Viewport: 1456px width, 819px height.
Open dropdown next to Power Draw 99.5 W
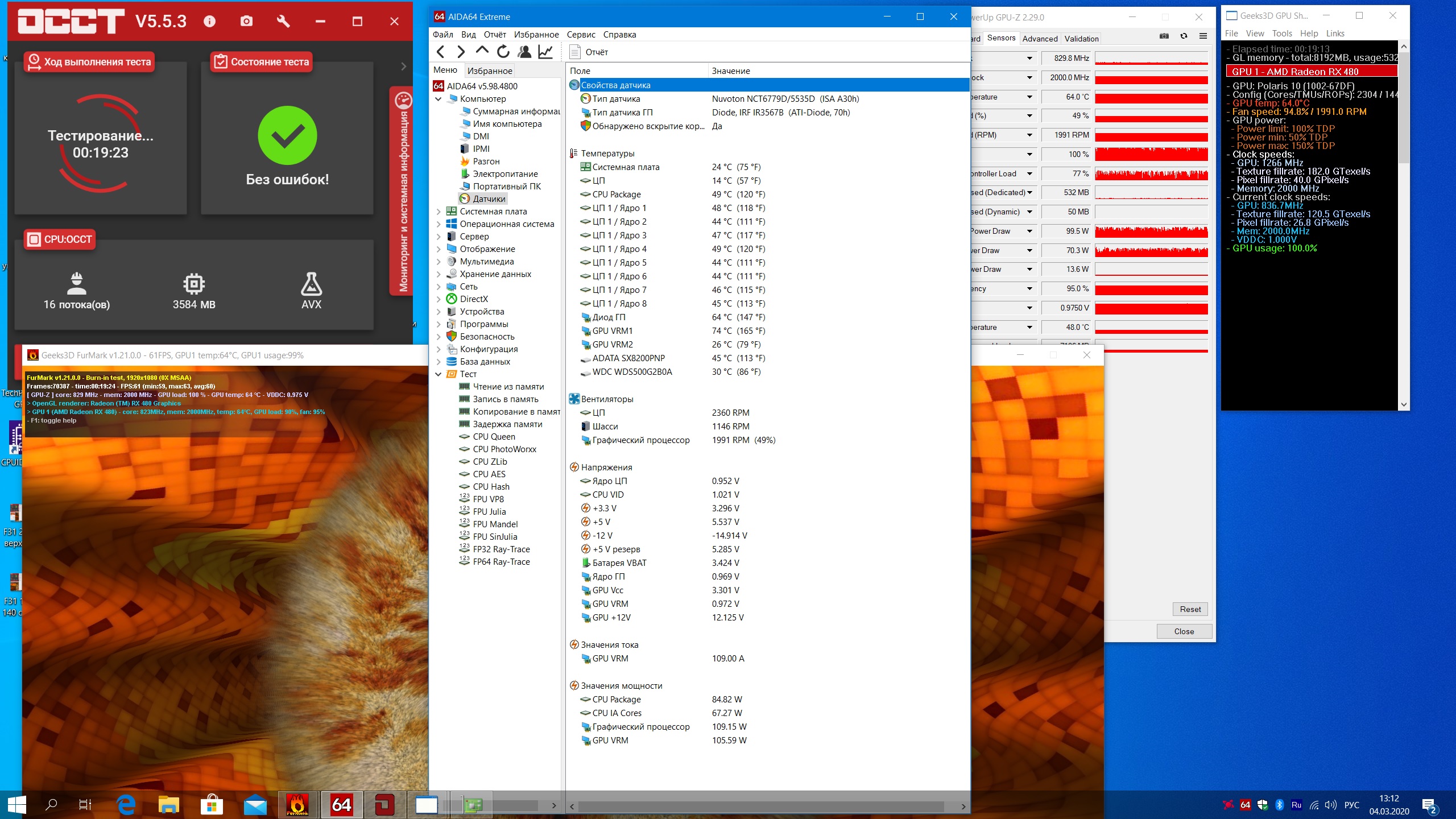pyautogui.click(x=1029, y=231)
